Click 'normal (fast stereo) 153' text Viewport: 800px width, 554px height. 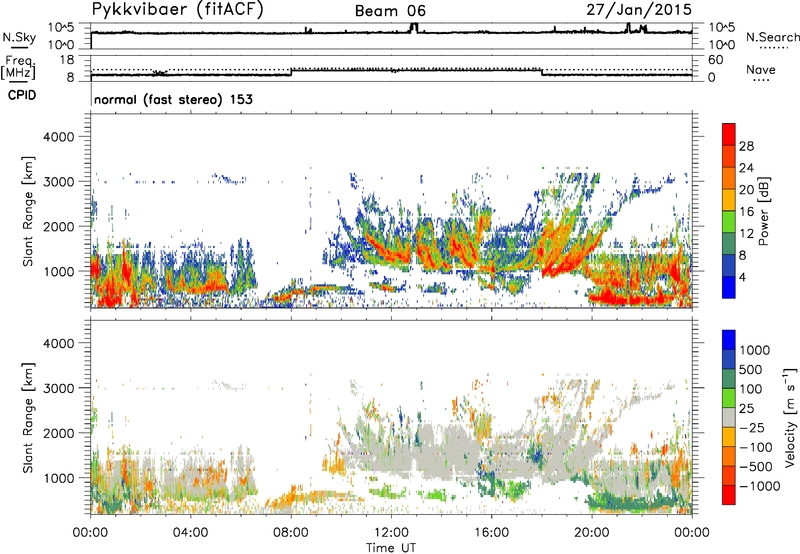coord(173,99)
